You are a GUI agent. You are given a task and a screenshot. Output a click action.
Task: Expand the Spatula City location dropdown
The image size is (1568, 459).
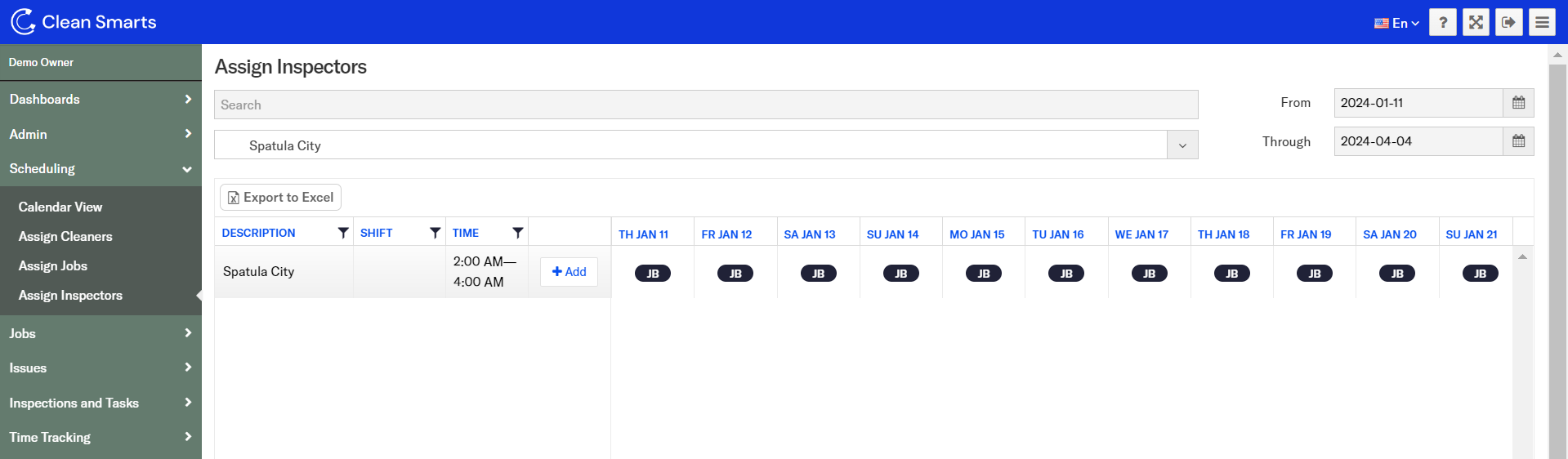(1182, 145)
